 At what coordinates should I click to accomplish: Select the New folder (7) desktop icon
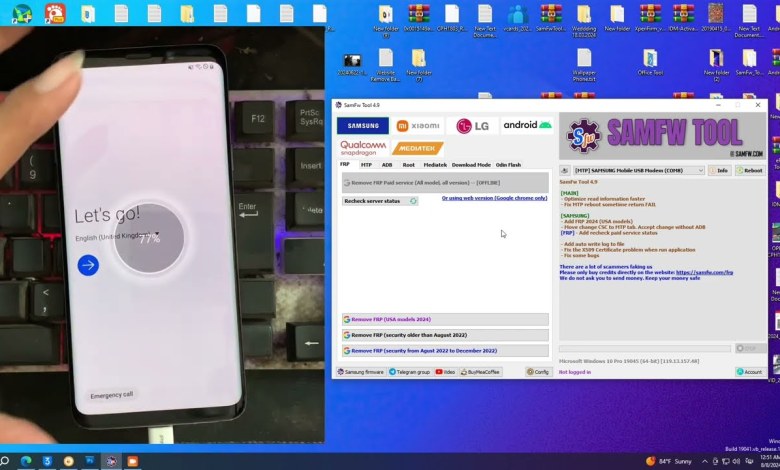[x=419, y=65]
